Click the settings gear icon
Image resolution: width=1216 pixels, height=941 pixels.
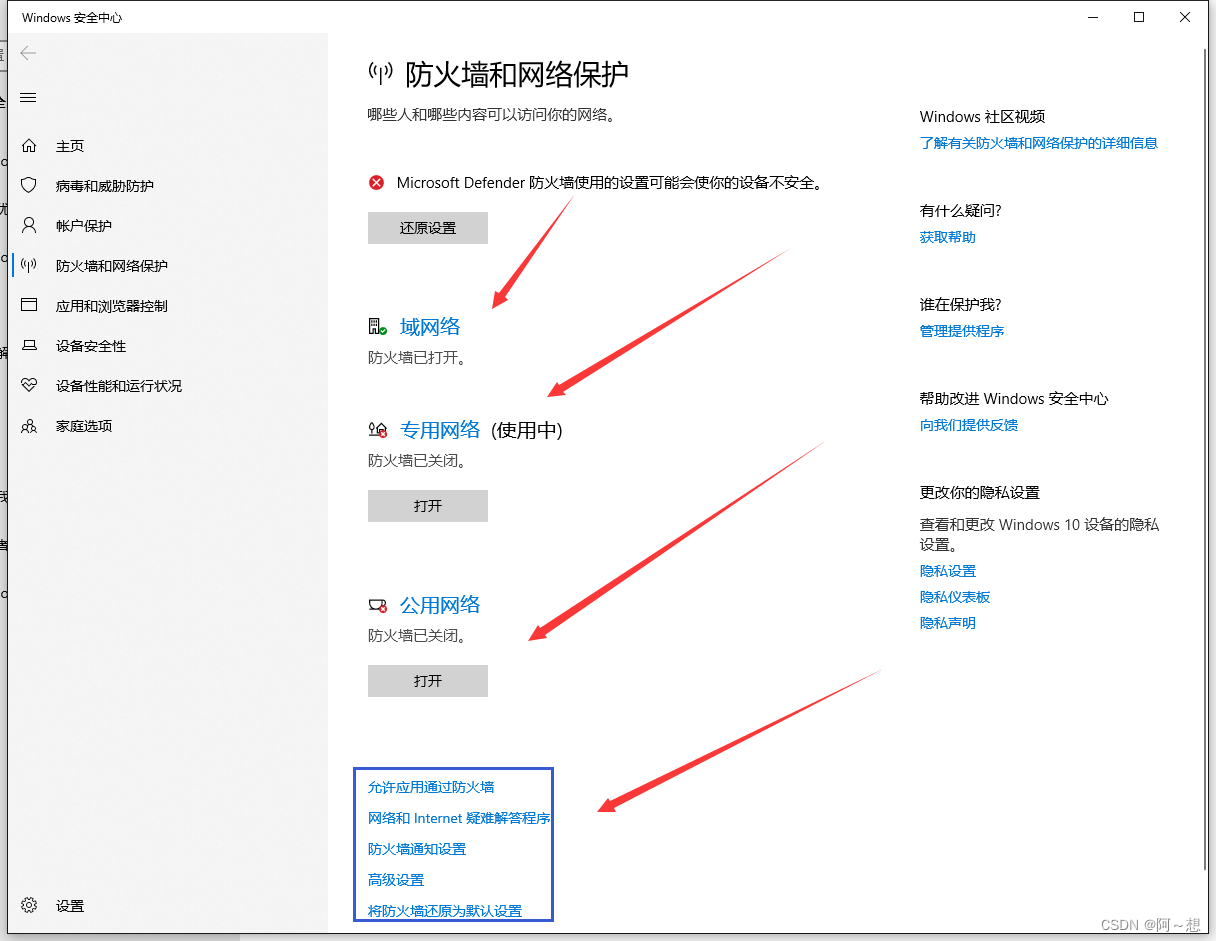coord(29,905)
